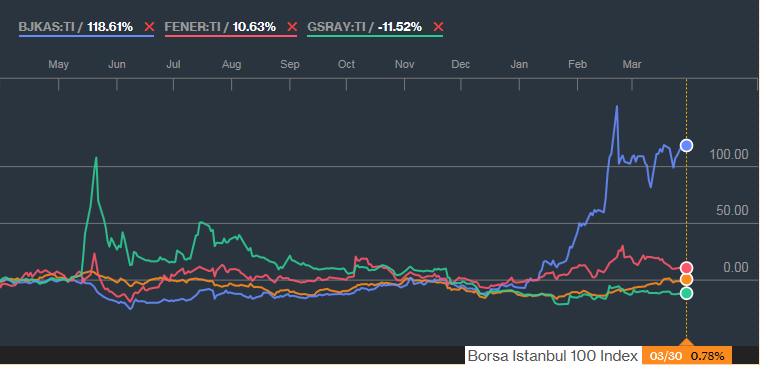Click the Dec tick on time axis
The image size is (760, 365).
(460, 64)
